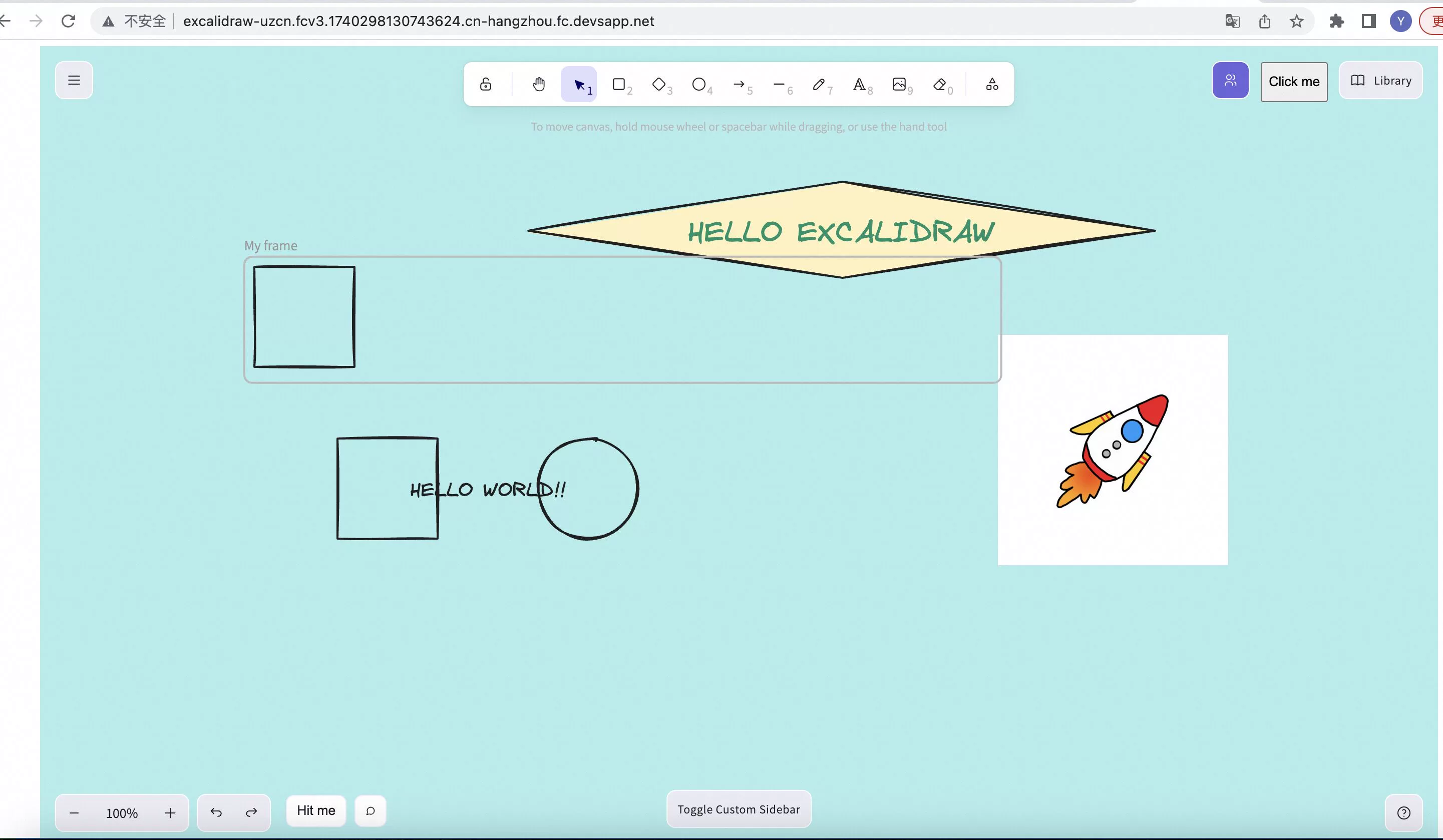Select the Selection arrow tool
The image size is (1443, 840).
pyautogui.click(x=579, y=84)
